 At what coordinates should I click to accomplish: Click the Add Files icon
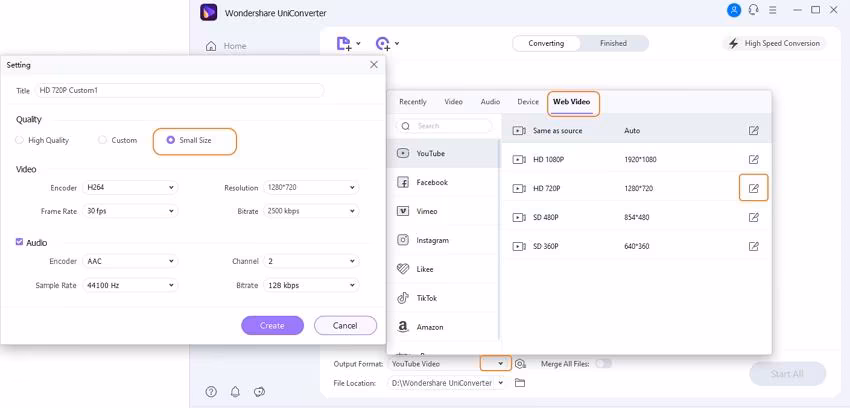coord(344,44)
